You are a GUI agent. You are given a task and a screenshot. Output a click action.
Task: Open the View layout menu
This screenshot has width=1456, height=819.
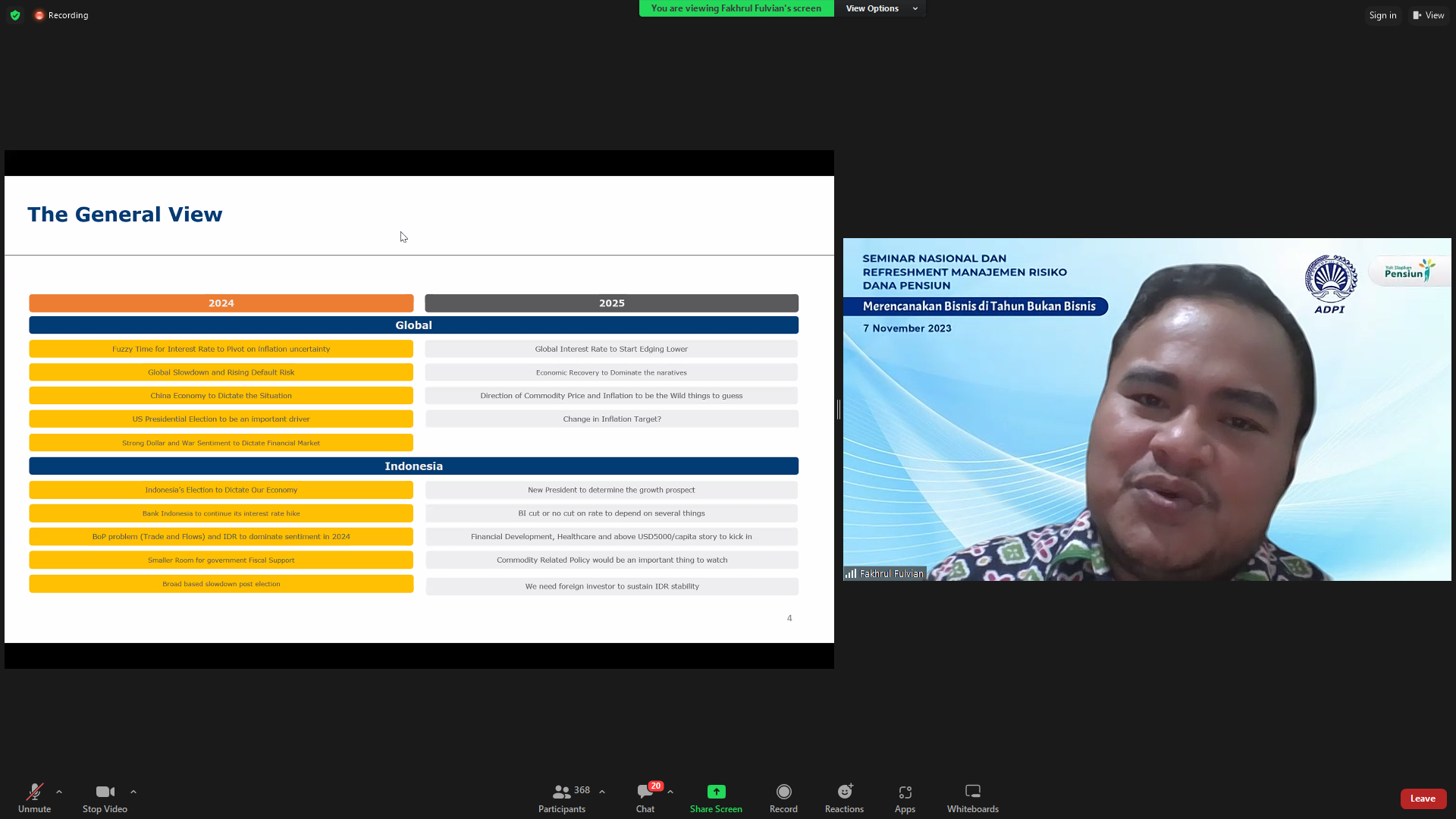point(1429,15)
